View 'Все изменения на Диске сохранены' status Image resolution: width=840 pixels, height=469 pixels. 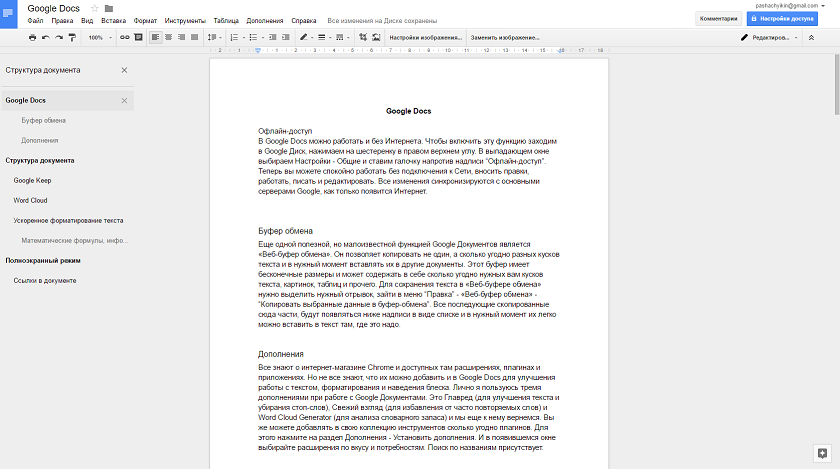point(382,21)
